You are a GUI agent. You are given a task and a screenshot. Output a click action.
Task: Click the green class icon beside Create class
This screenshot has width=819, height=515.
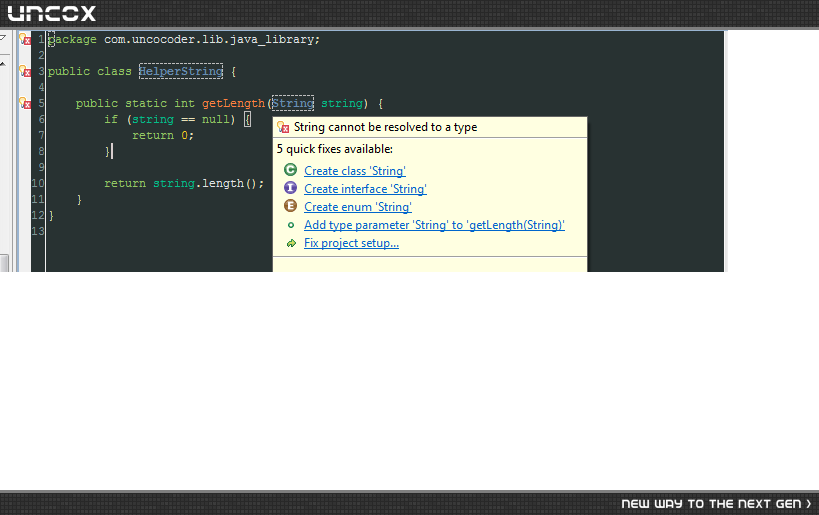coord(290,170)
